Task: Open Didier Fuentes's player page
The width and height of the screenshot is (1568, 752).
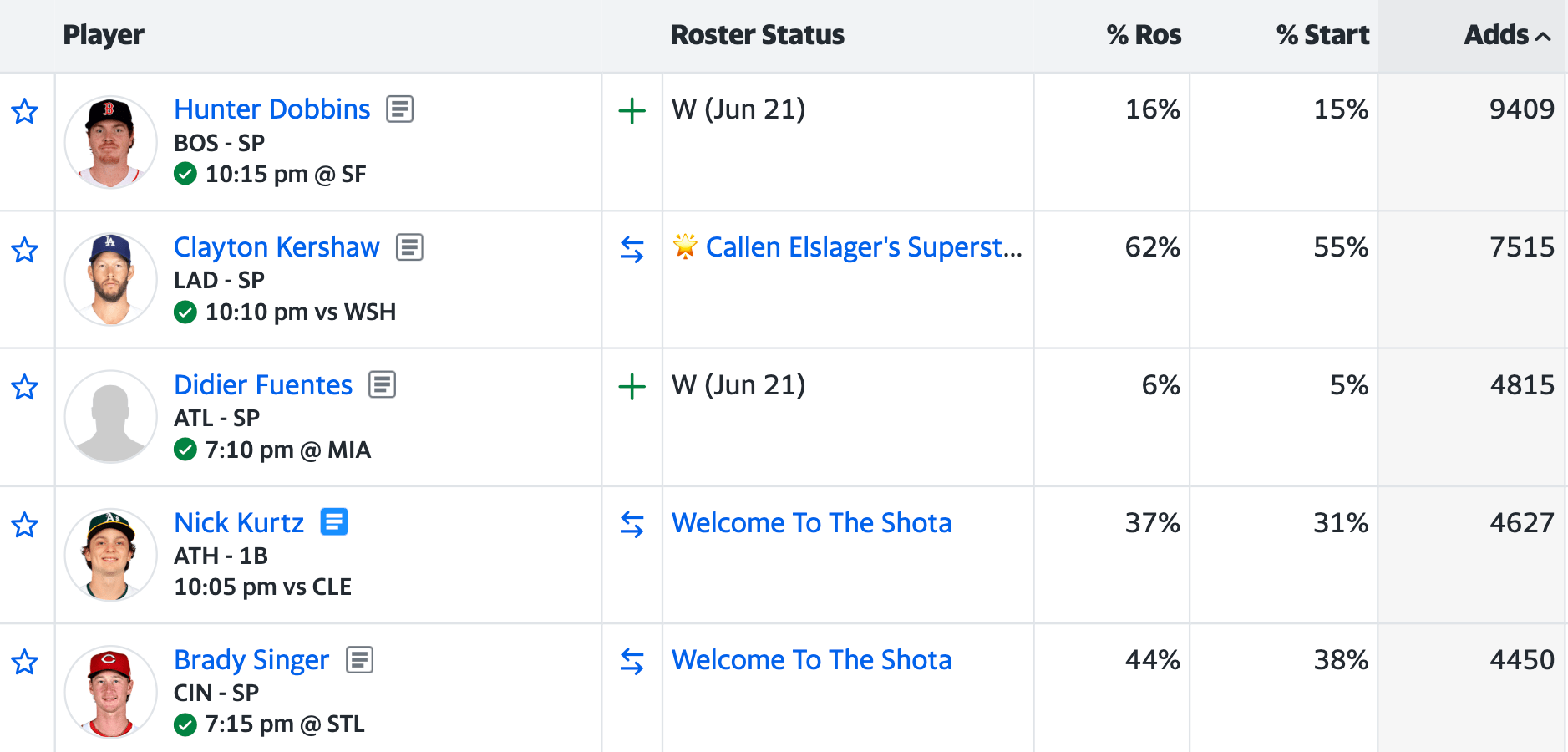Action: (263, 384)
